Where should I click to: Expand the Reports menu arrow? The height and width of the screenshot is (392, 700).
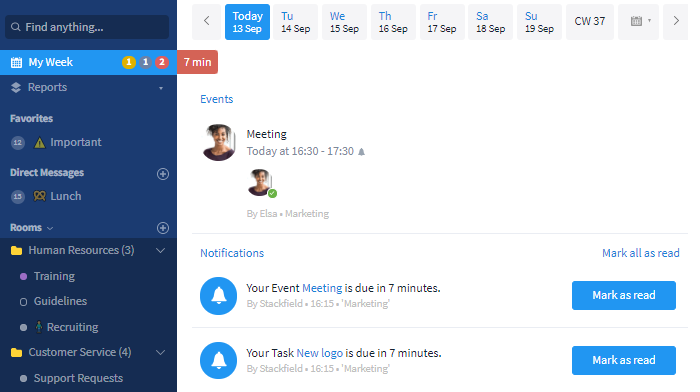coord(161,88)
